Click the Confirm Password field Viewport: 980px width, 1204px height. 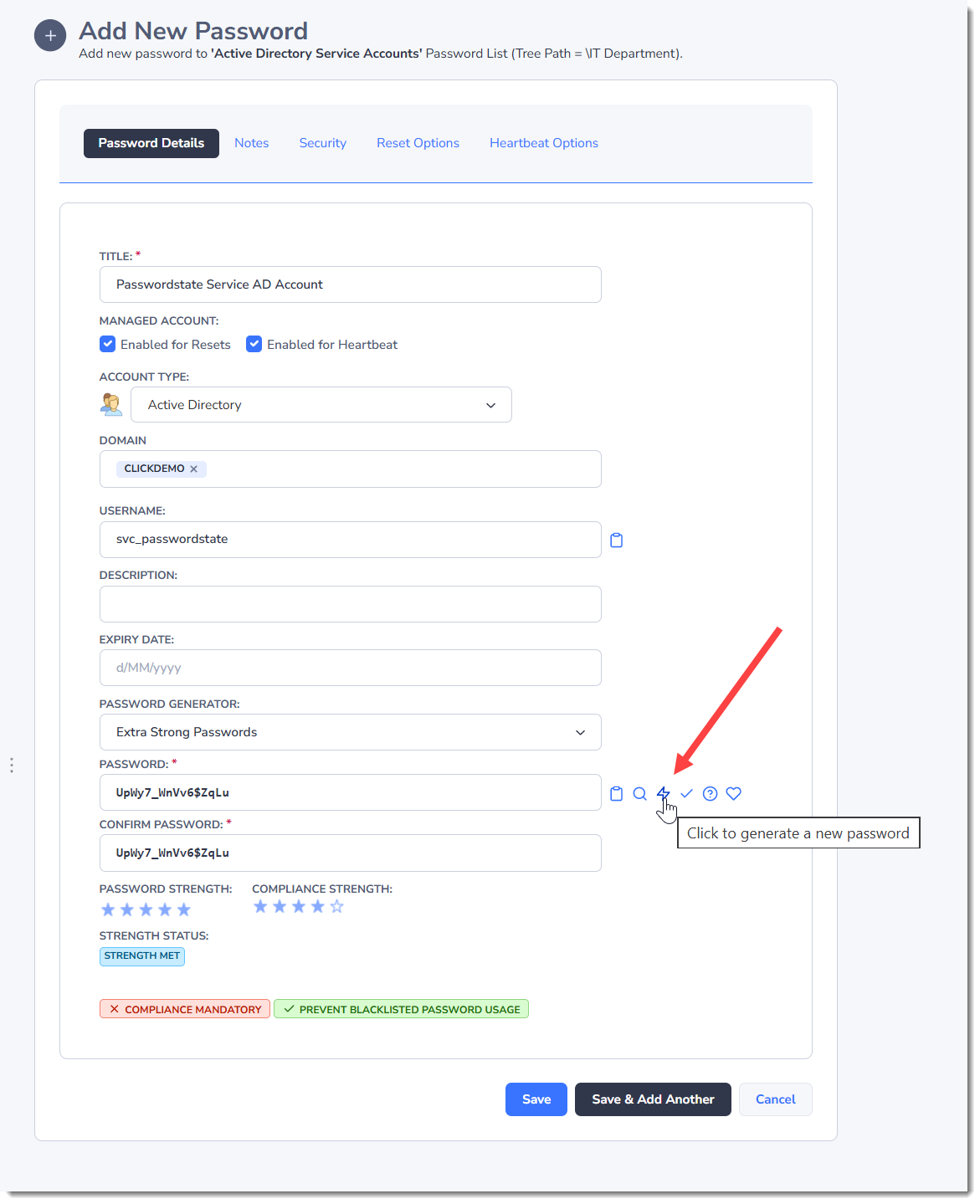click(351, 853)
